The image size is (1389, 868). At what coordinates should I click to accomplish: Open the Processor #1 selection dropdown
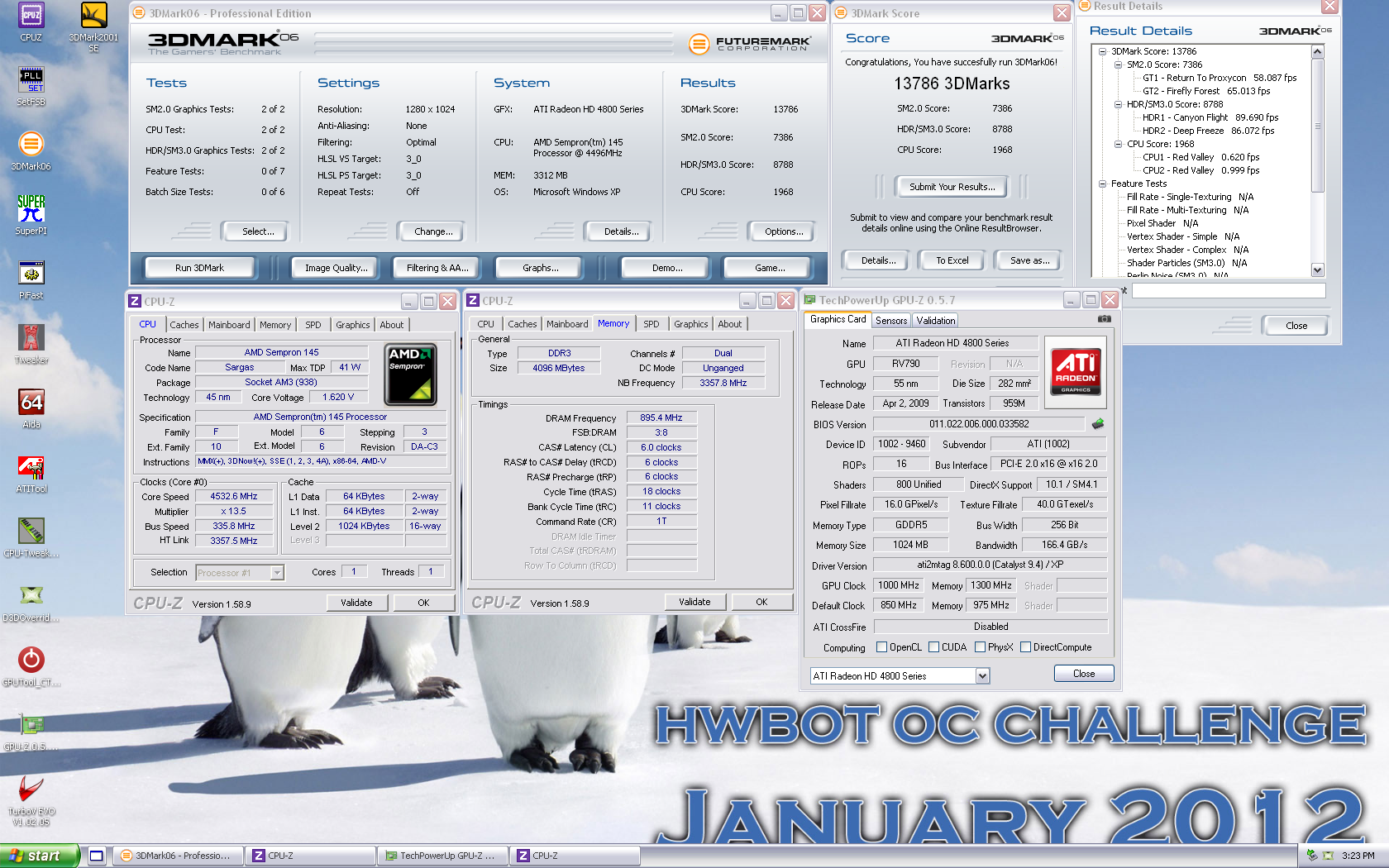[277, 572]
